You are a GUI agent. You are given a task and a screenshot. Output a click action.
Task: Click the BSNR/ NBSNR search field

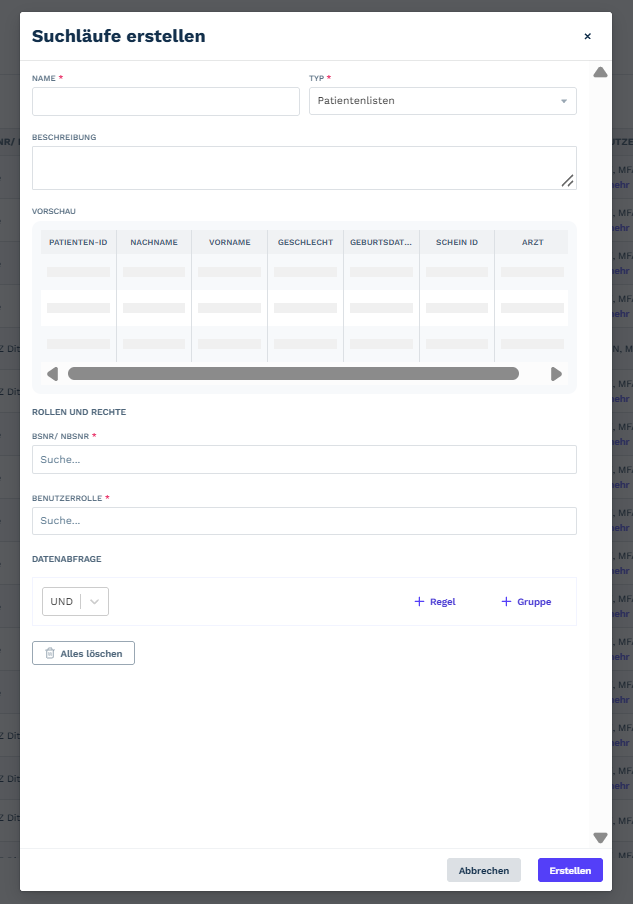coord(304,459)
